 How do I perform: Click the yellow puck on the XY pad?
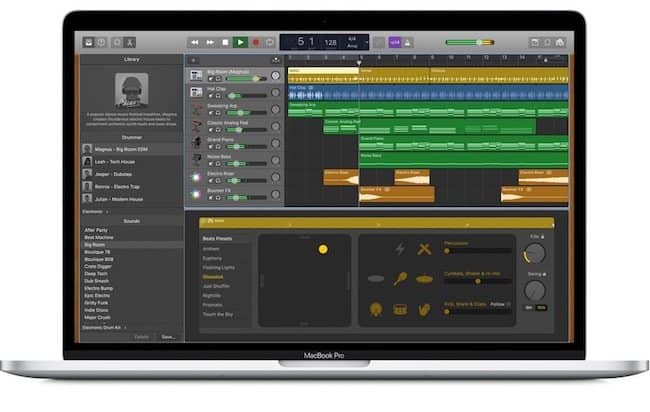pos(323,249)
